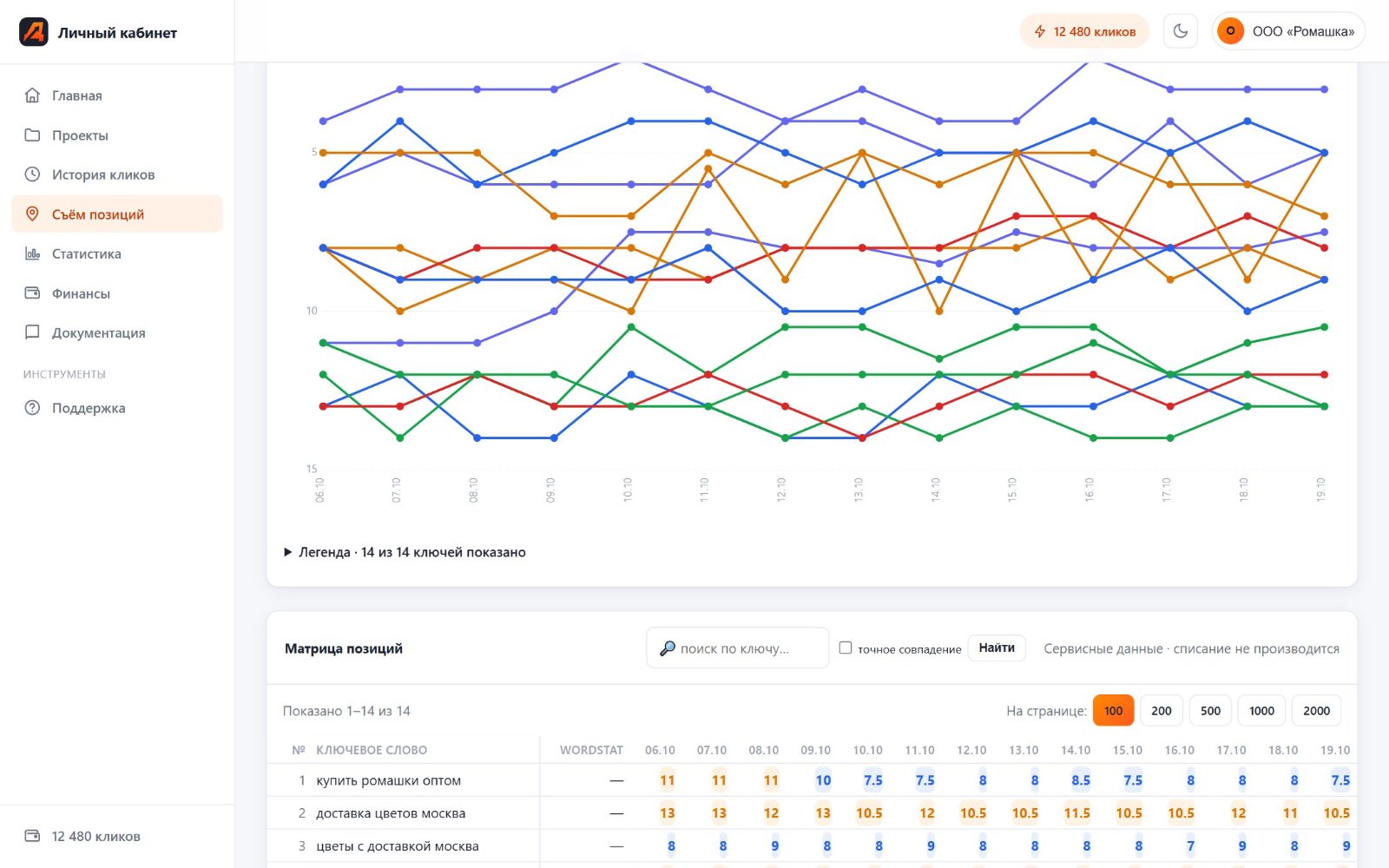
Task: Select the Съём позиций menu item
Action: (117, 214)
